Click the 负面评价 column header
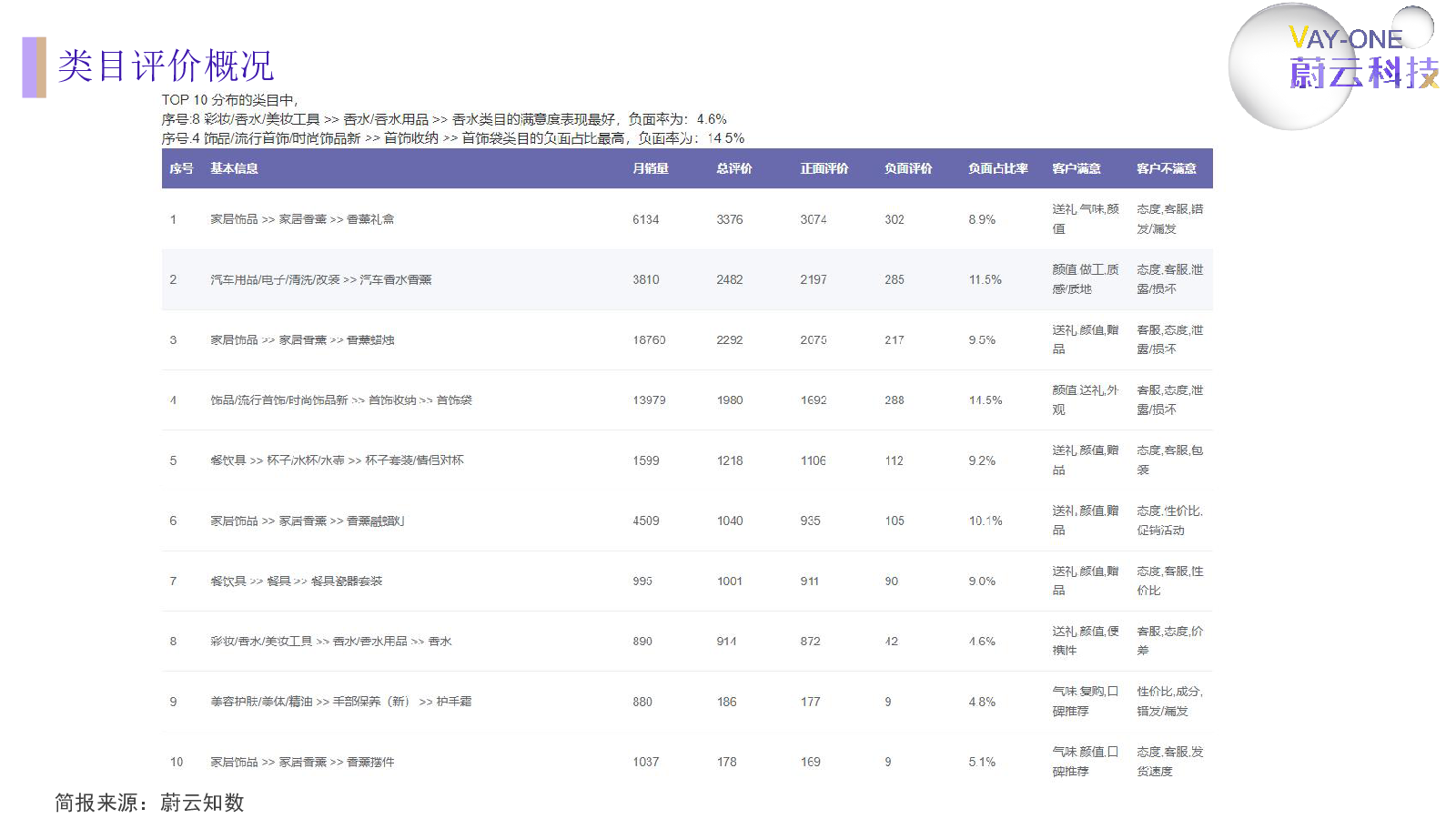Viewport: 1456px width, 819px height. coord(908,168)
